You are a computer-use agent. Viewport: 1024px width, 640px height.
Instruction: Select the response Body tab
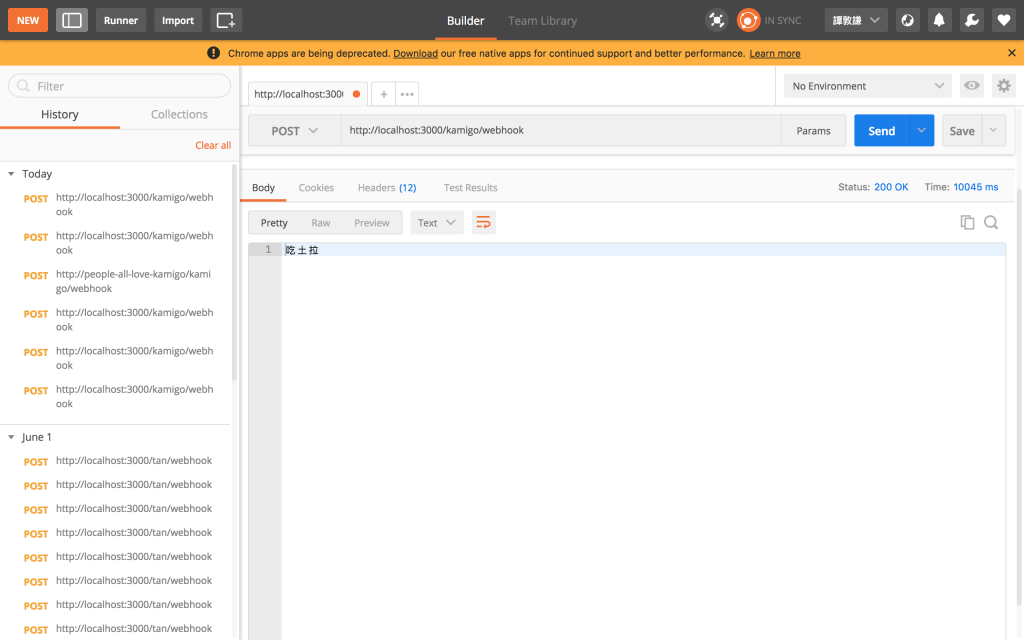coord(263,187)
